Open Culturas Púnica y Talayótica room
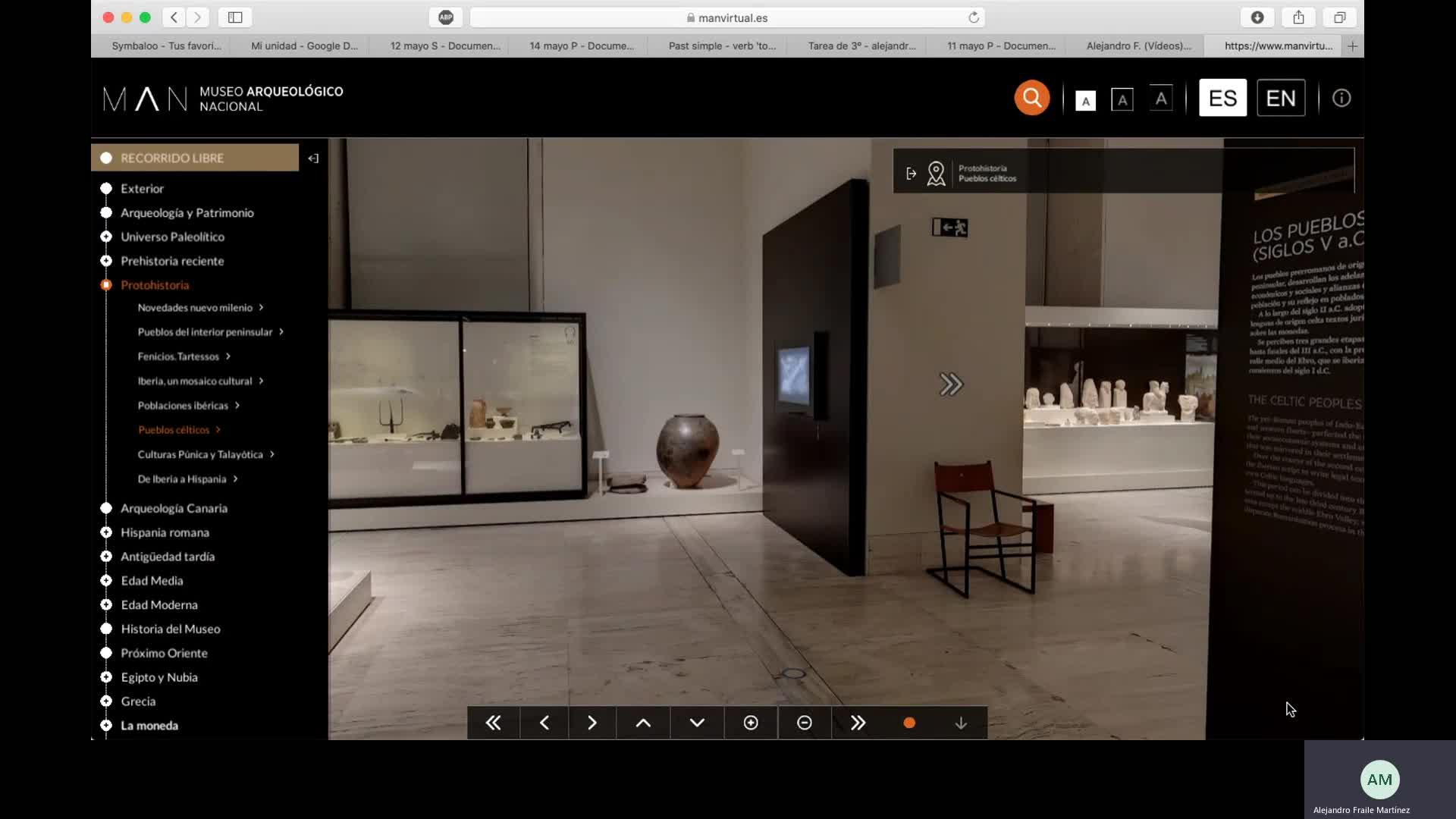 [x=200, y=454]
